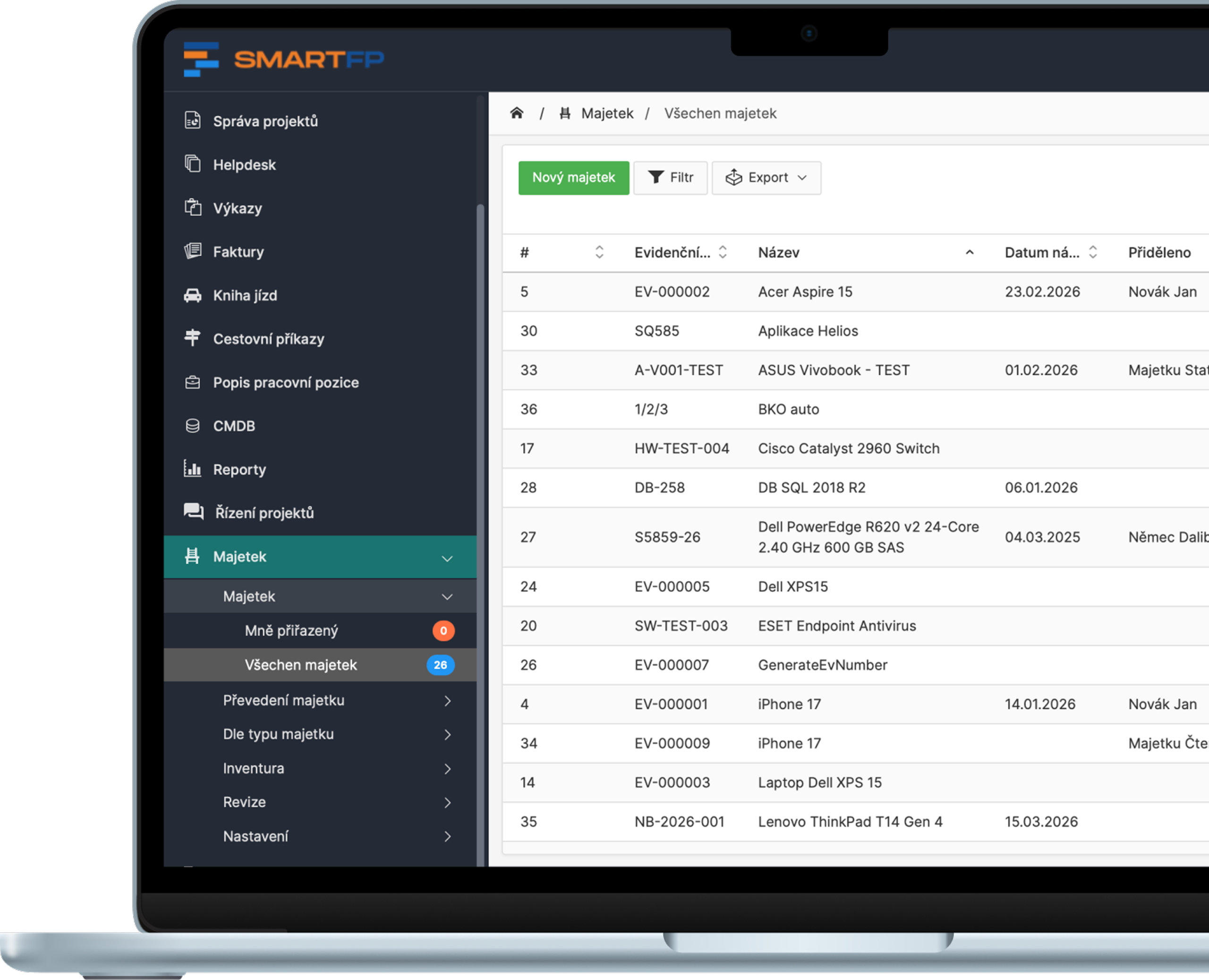Click the Nový majetek button
This screenshot has height=980, width=1209.
point(573,178)
